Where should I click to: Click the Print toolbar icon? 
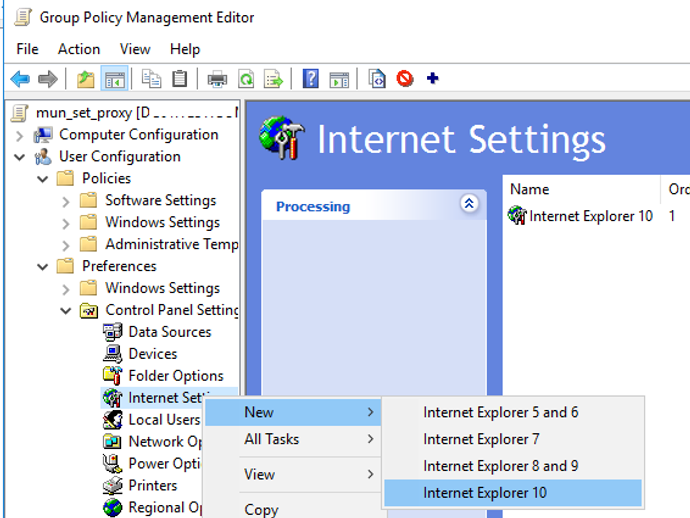point(217,80)
